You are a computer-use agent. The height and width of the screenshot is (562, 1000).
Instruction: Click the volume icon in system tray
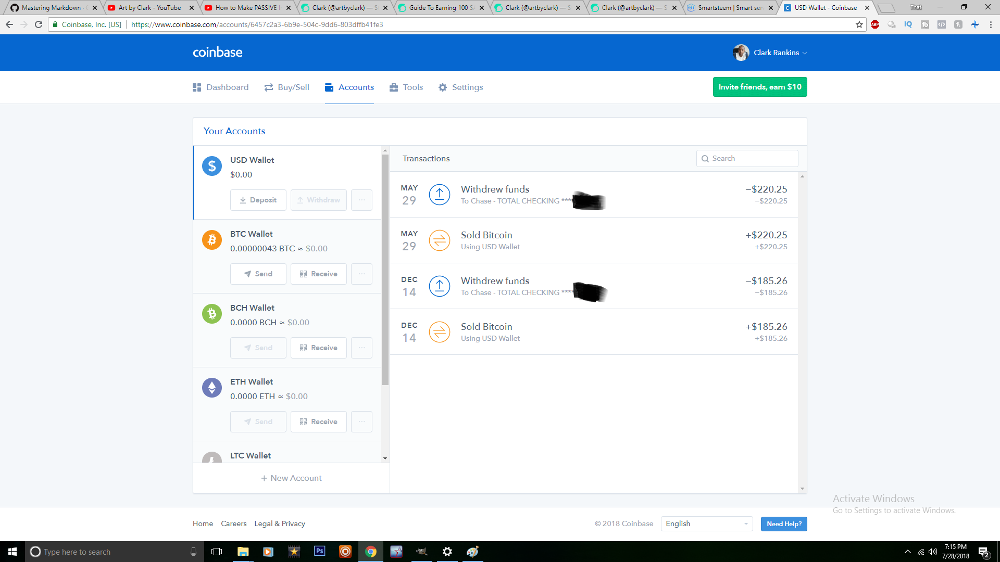[933, 552]
